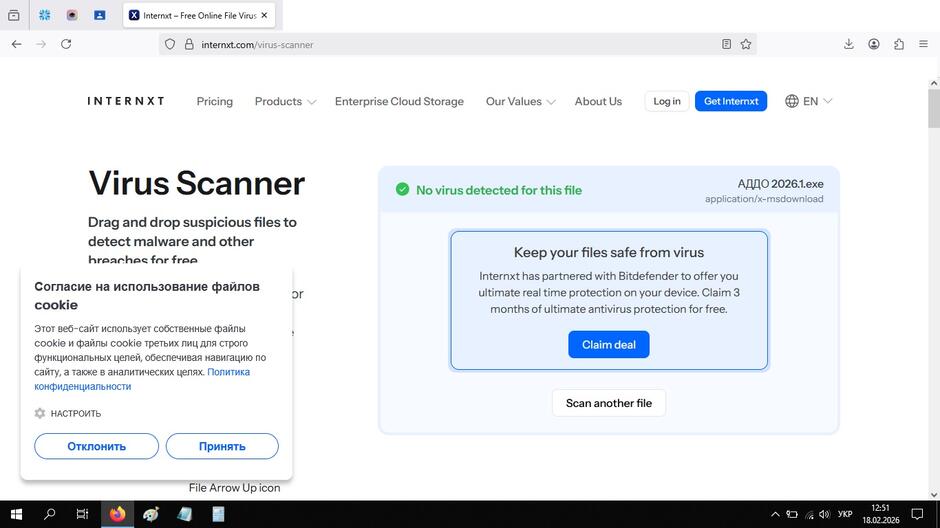Open the About Us page

(x=598, y=101)
